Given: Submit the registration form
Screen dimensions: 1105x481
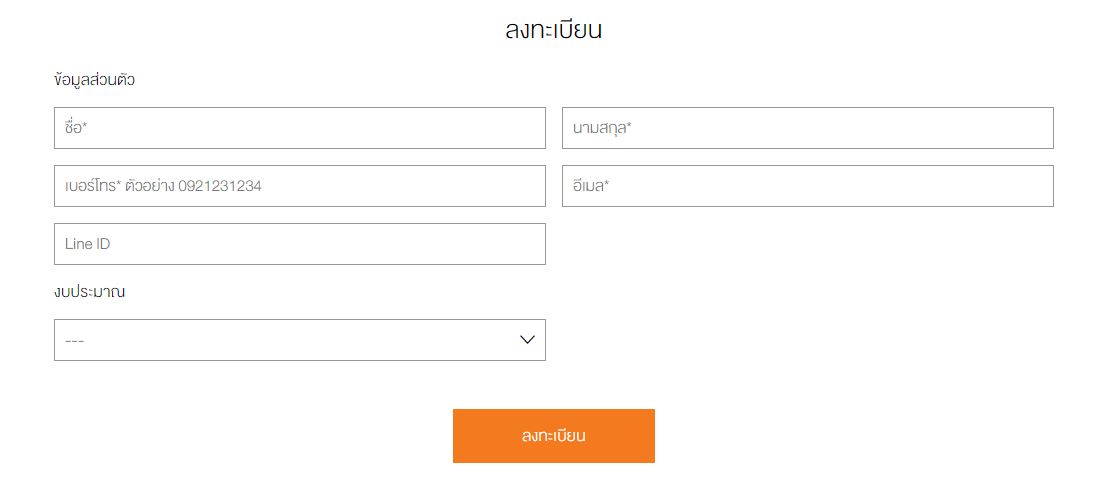Looking at the screenshot, I should [x=553, y=436].
